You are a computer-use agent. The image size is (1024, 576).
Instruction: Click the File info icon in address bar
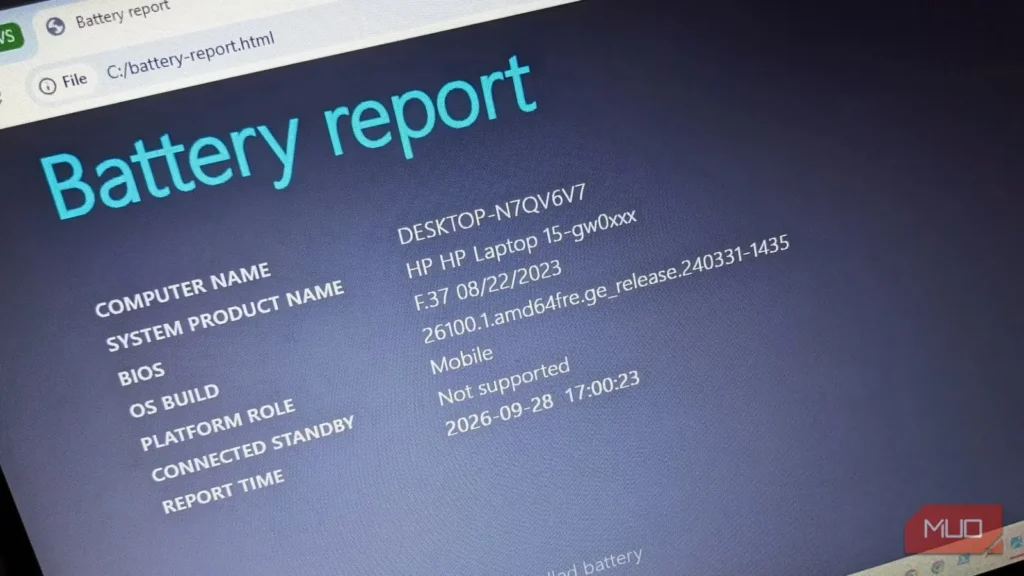pos(47,86)
